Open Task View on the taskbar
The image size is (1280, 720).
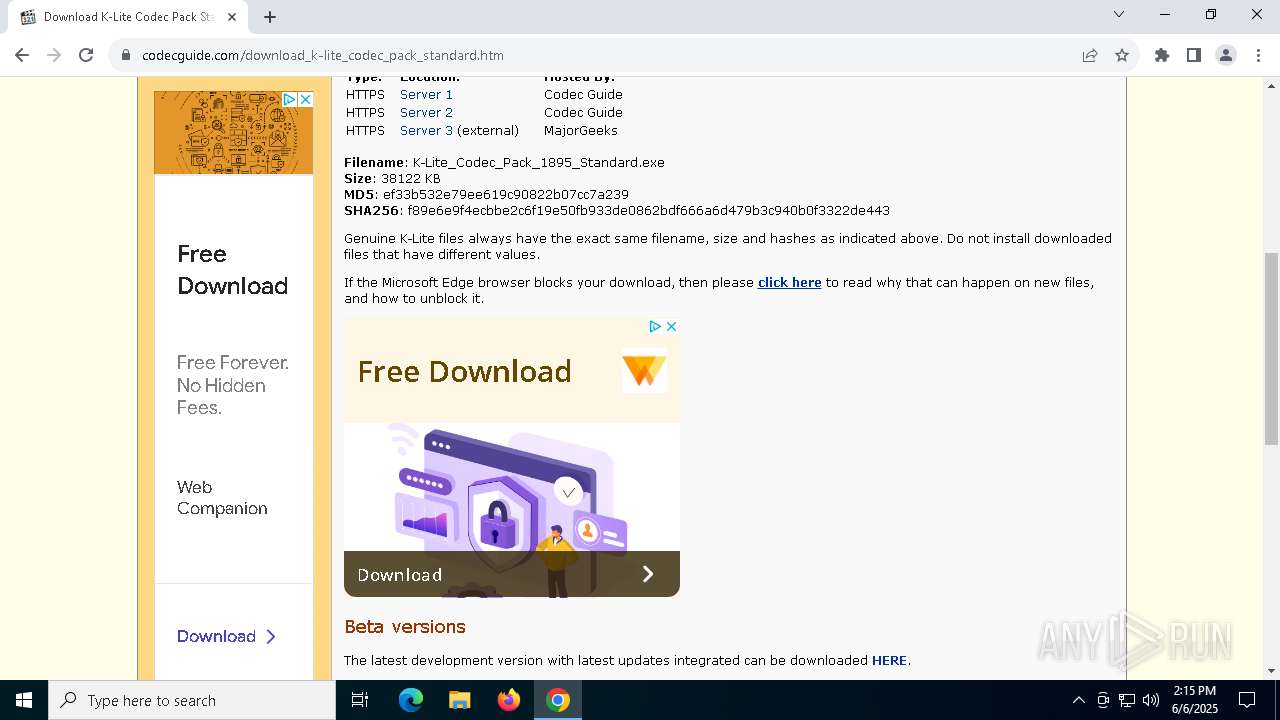tap(360, 700)
